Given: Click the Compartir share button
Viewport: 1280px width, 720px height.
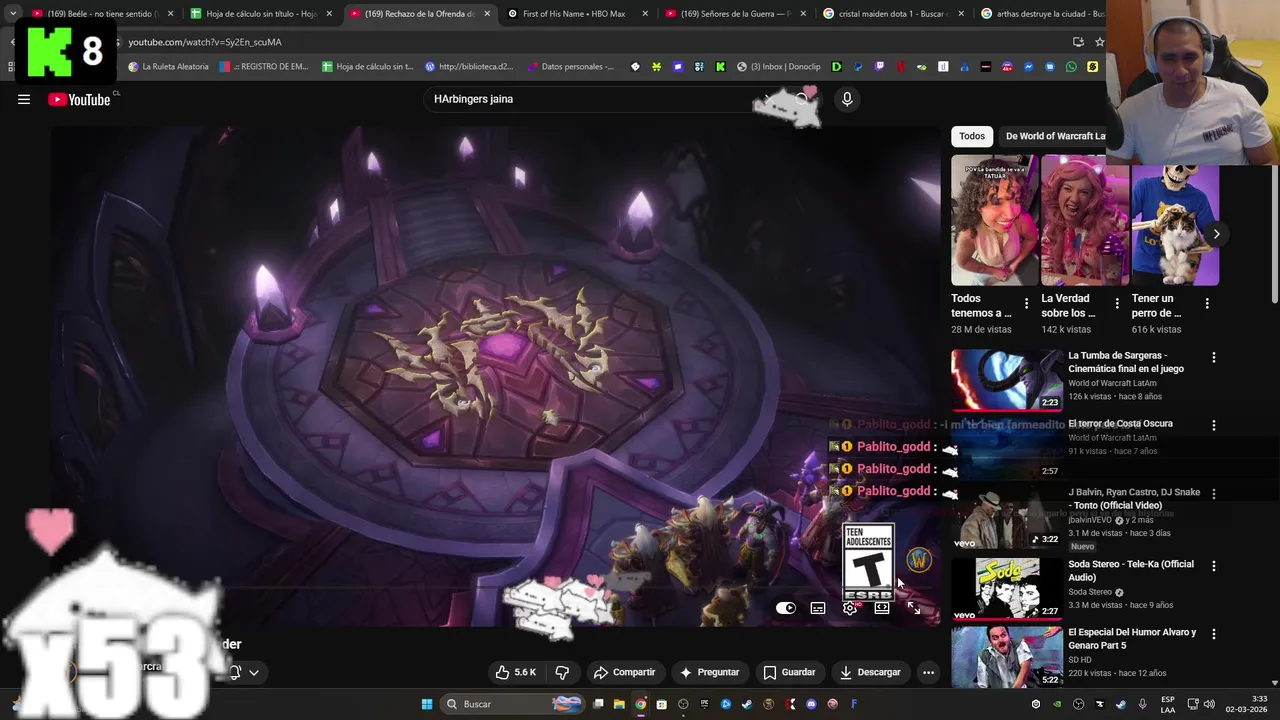Looking at the screenshot, I should pos(624,672).
